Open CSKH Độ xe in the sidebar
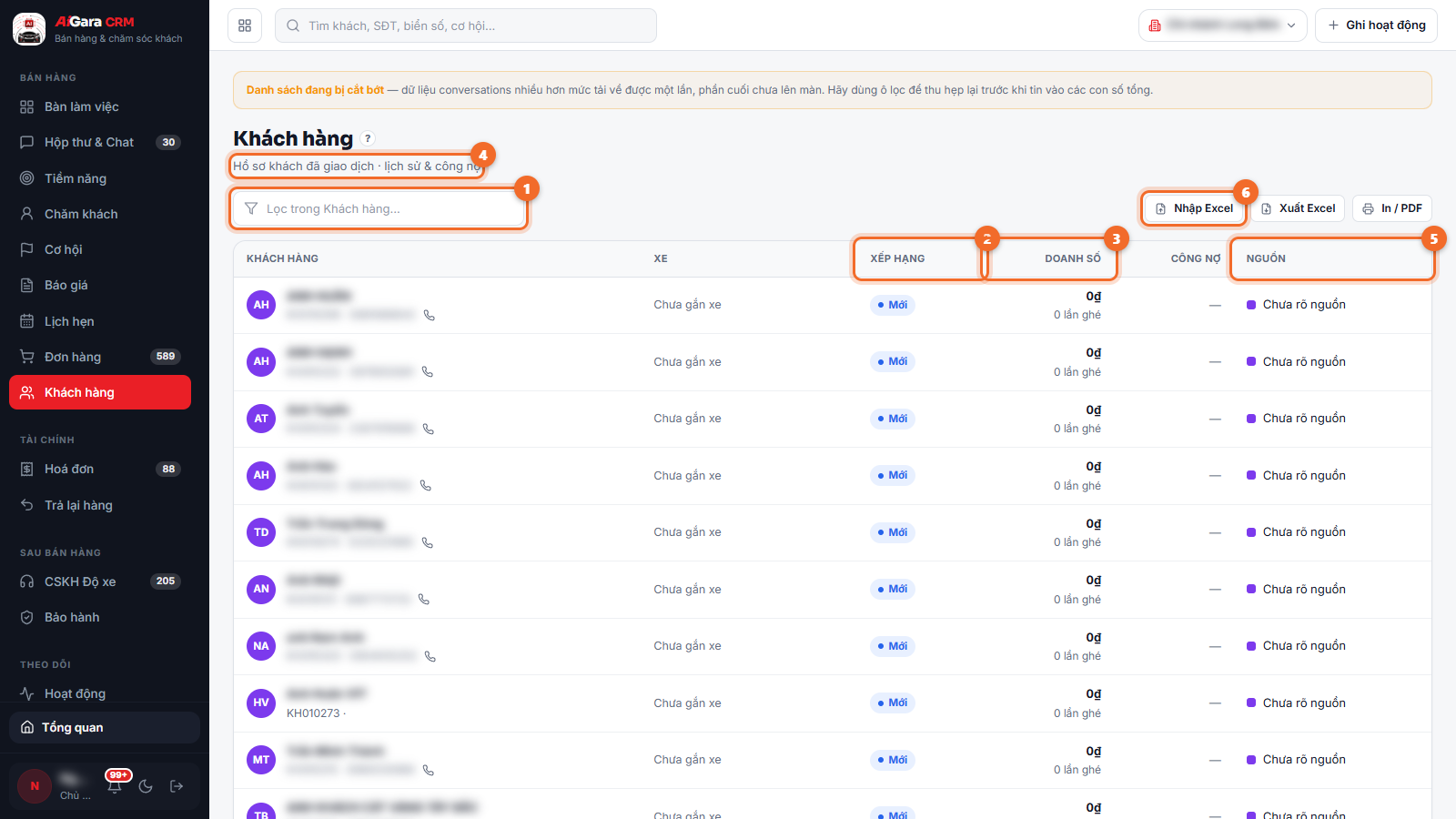The image size is (1456, 819). pyautogui.click(x=100, y=581)
